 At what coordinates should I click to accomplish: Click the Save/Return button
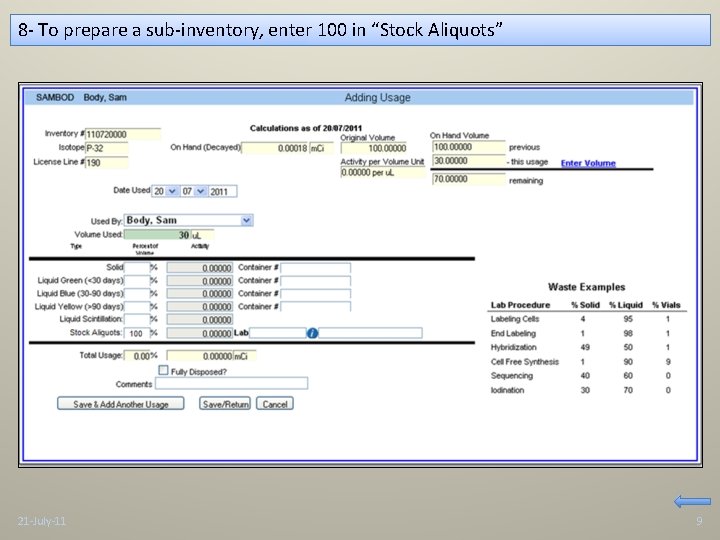[225, 404]
